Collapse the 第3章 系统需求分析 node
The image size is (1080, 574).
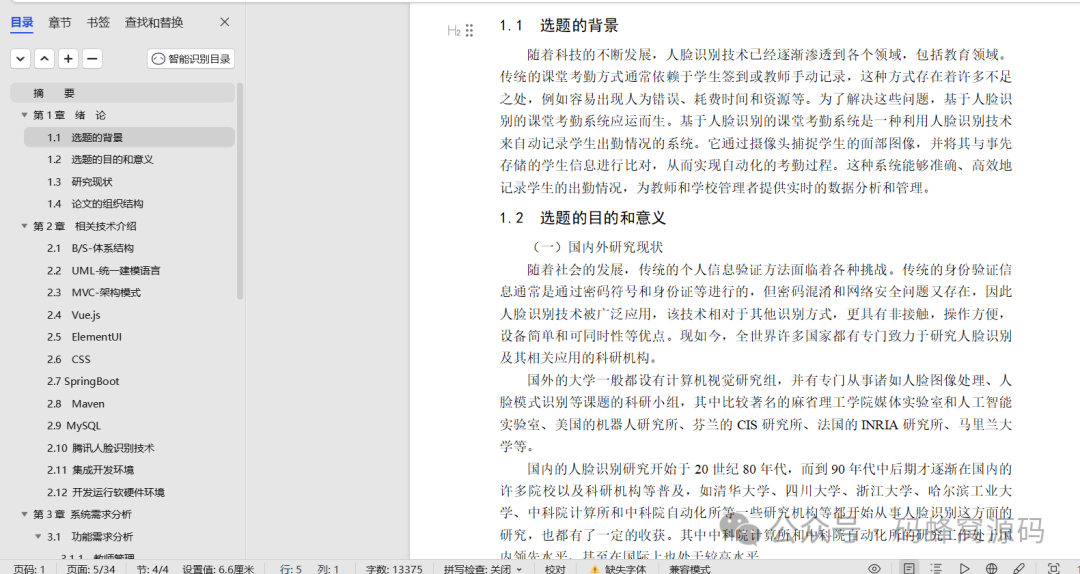point(25,514)
